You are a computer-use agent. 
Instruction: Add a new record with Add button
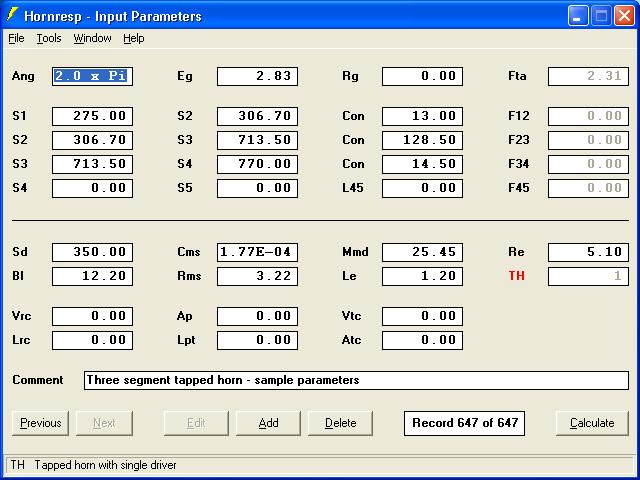(x=268, y=423)
